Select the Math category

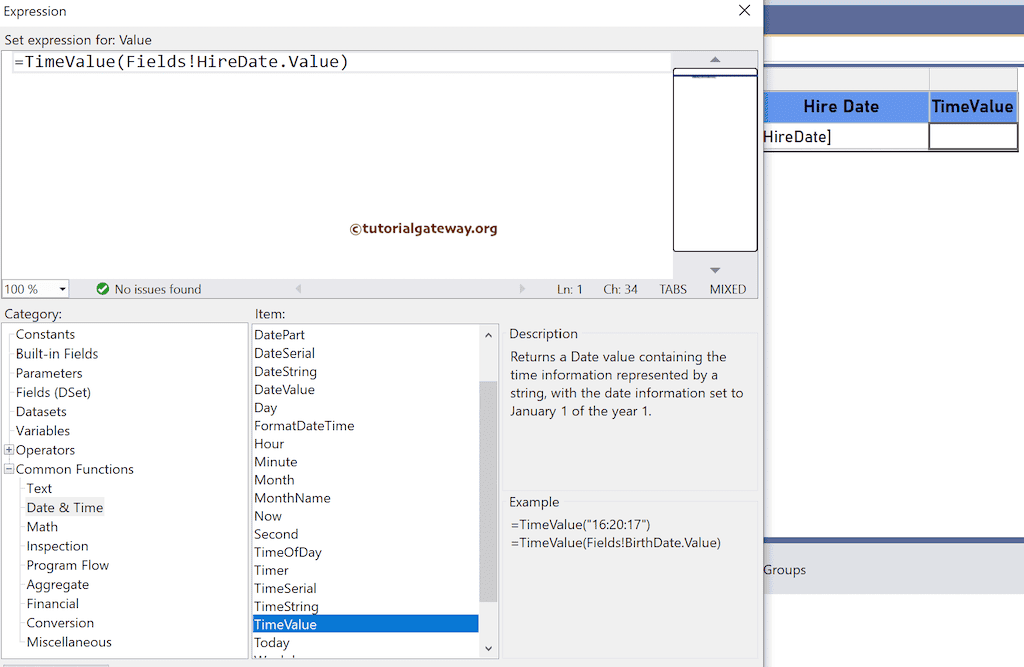click(x=42, y=526)
